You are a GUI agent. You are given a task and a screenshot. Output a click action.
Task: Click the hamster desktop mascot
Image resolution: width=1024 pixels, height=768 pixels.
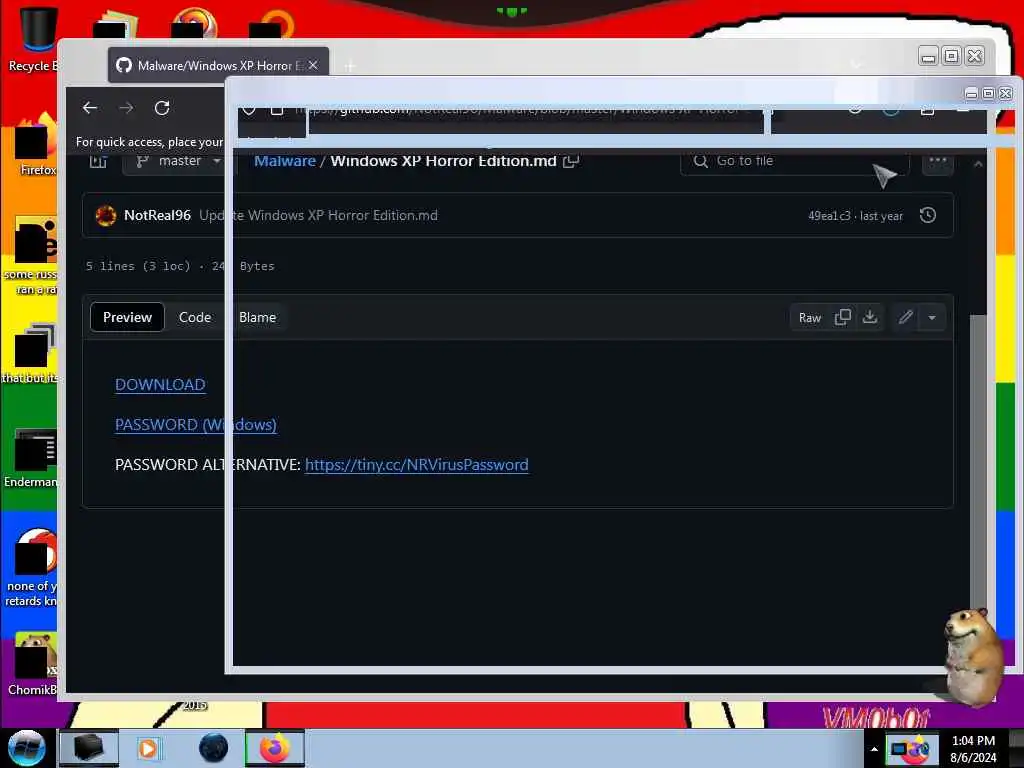pyautogui.click(x=973, y=656)
